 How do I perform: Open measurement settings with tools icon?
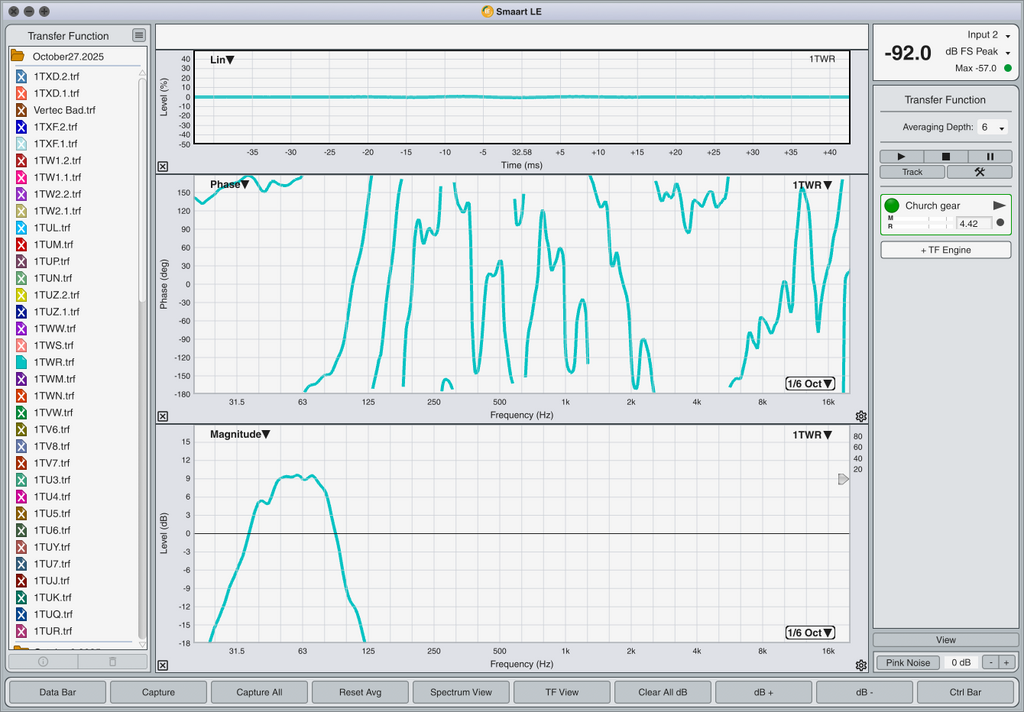979,172
